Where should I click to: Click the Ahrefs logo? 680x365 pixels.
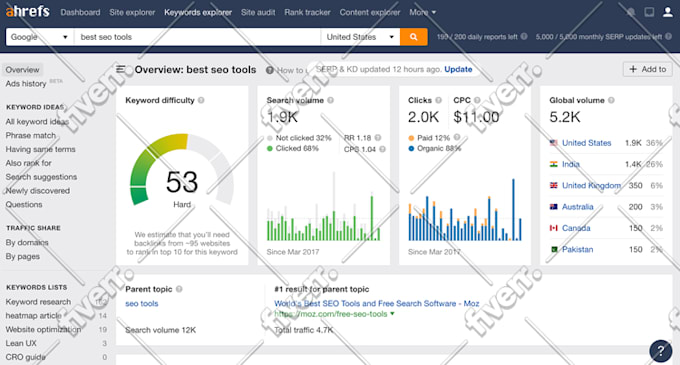click(28, 11)
